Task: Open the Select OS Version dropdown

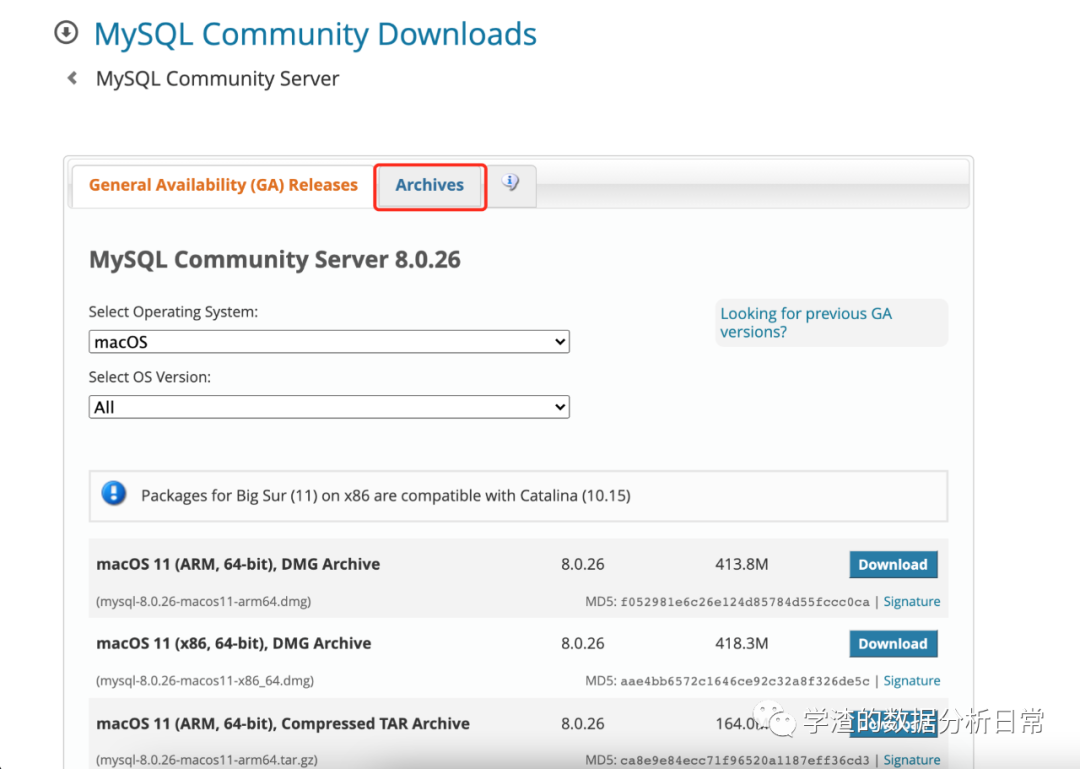Action: [x=329, y=407]
